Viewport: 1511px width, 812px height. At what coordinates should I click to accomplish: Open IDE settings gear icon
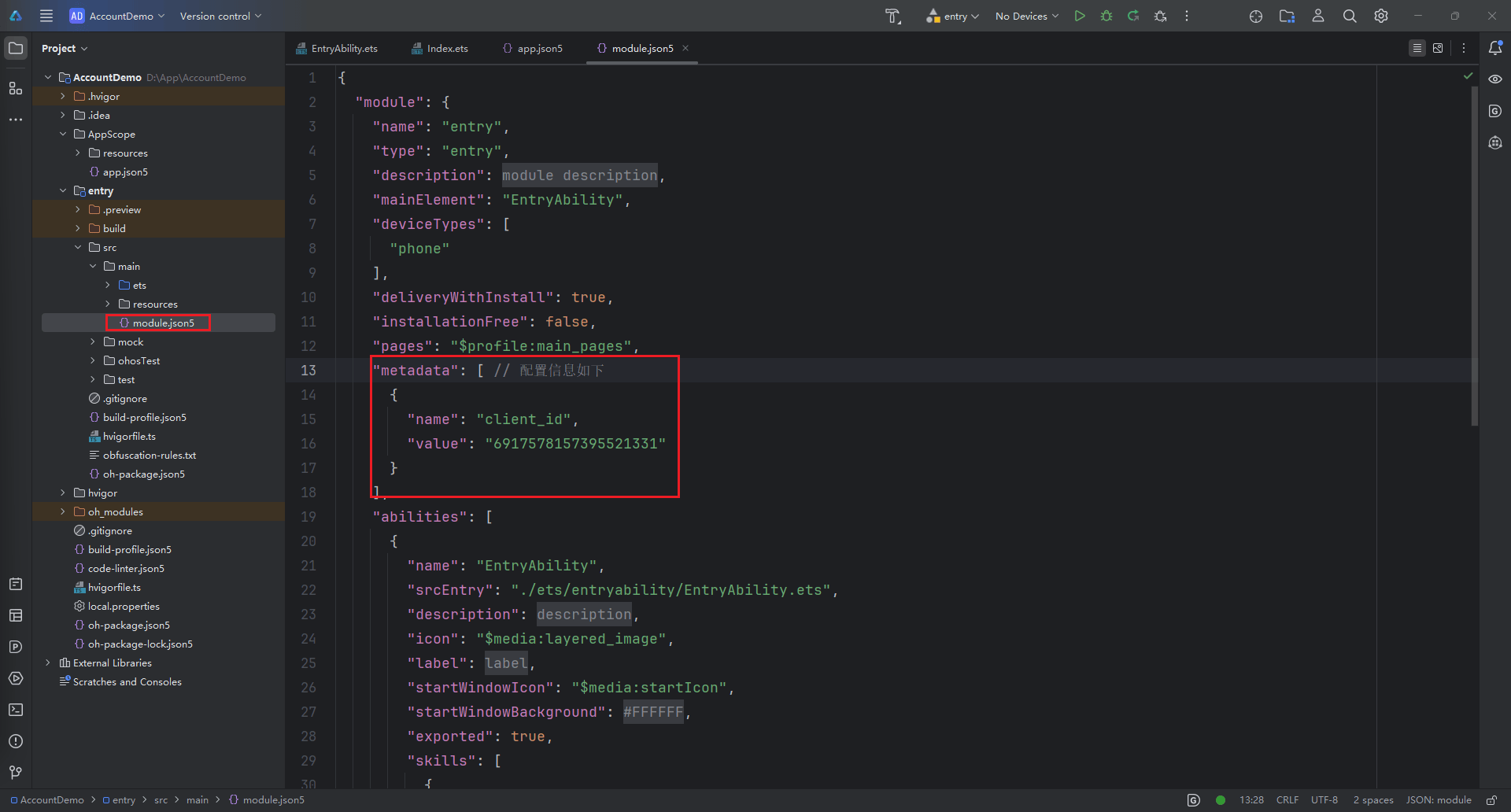(1381, 16)
